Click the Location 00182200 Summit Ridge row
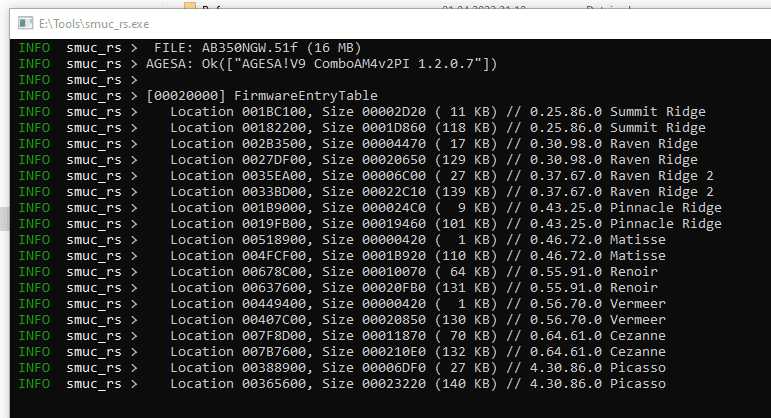Viewport: 771px width, 418px height. click(x=362, y=128)
